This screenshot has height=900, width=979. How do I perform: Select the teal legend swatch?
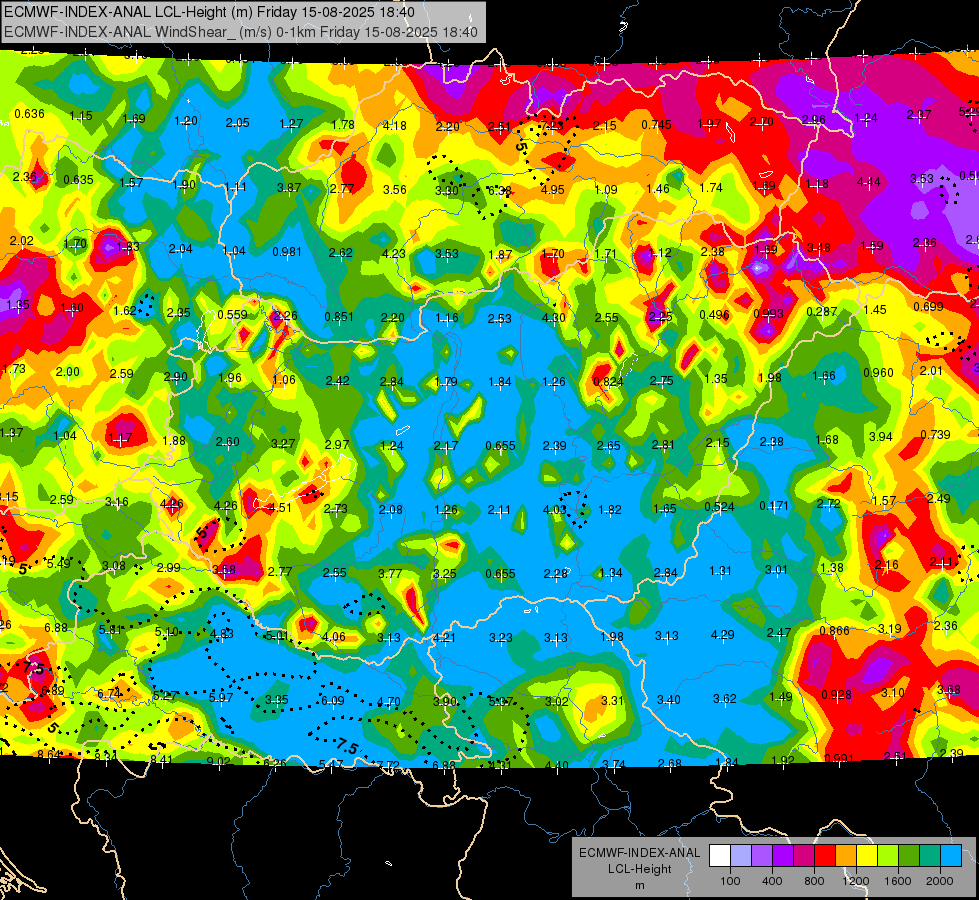click(x=929, y=856)
